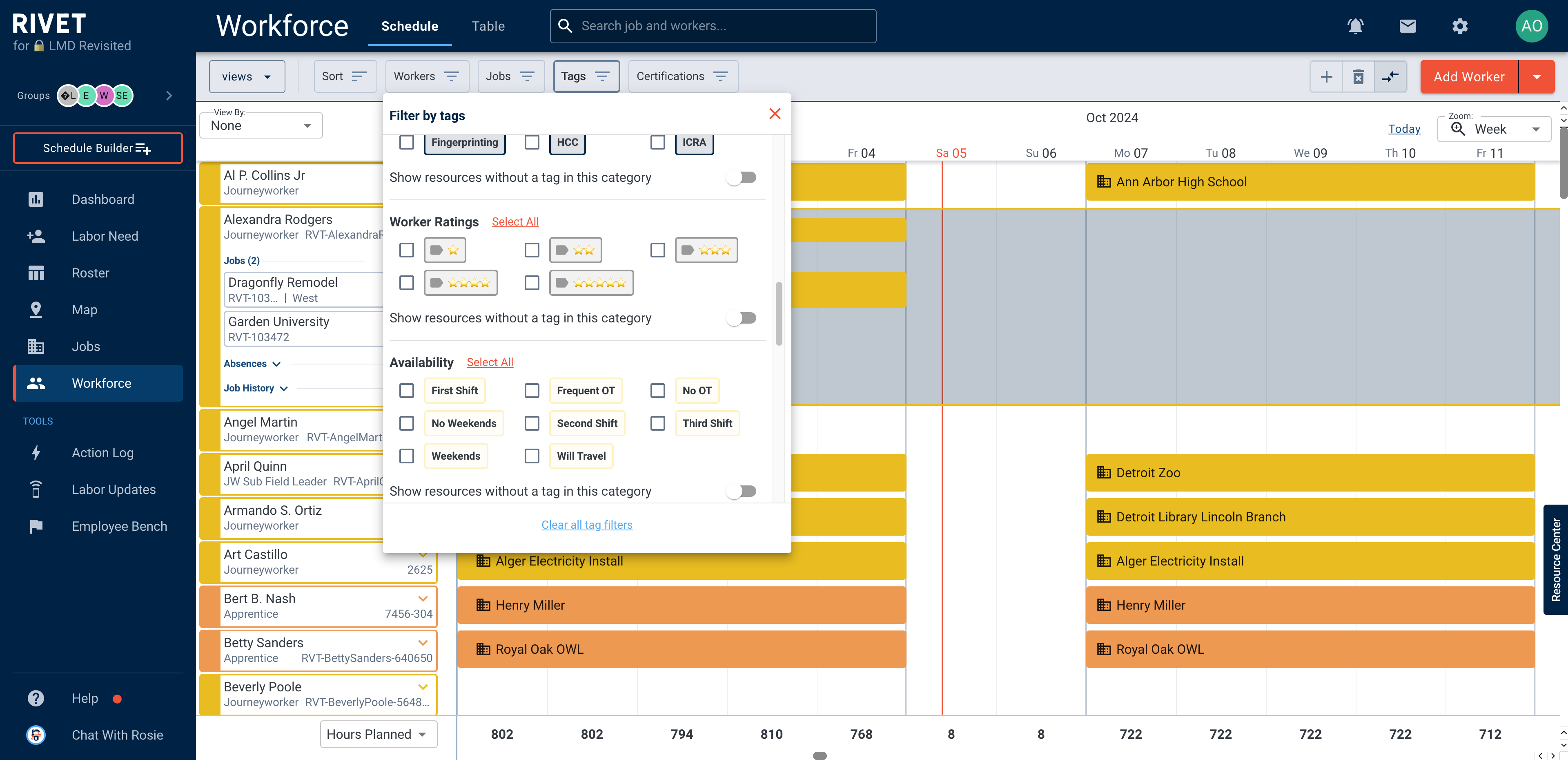Open Map in sidebar
This screenshot has height=760, width=1568.
pyautogui.click(x=98, y=309)
